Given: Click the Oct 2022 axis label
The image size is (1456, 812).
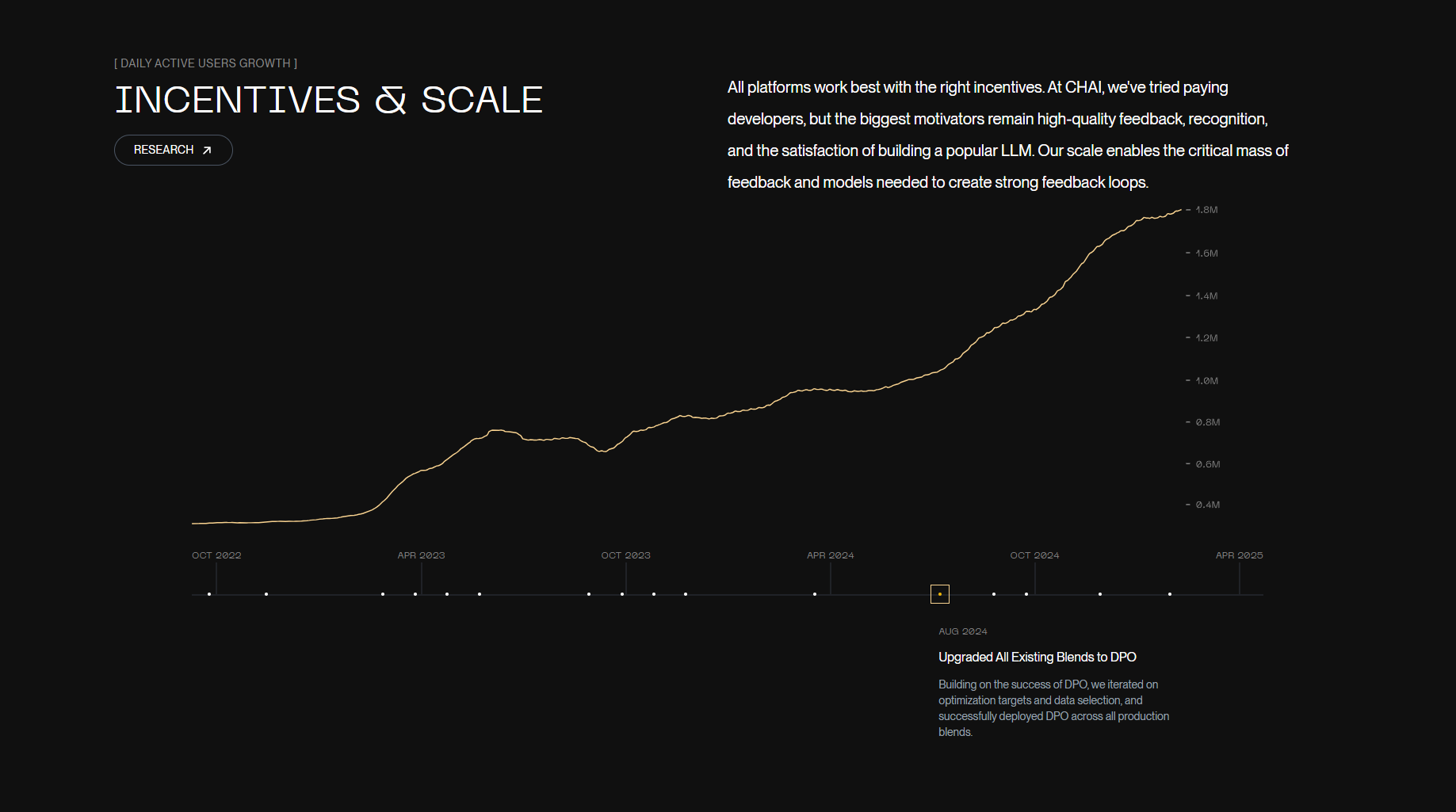Looking at the screenshot, I should point(216,555).
